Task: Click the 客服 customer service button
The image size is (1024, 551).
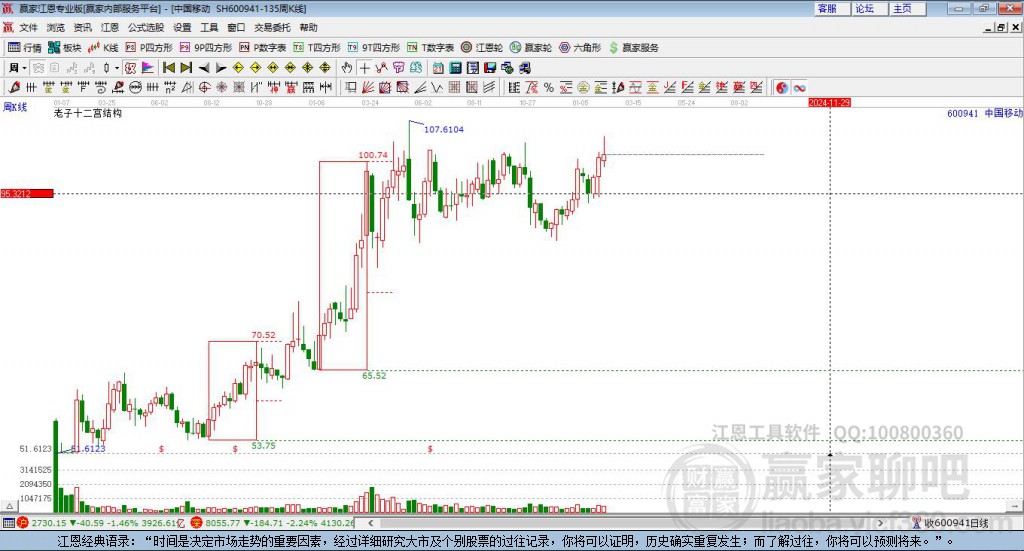Action: click(832, 8)
